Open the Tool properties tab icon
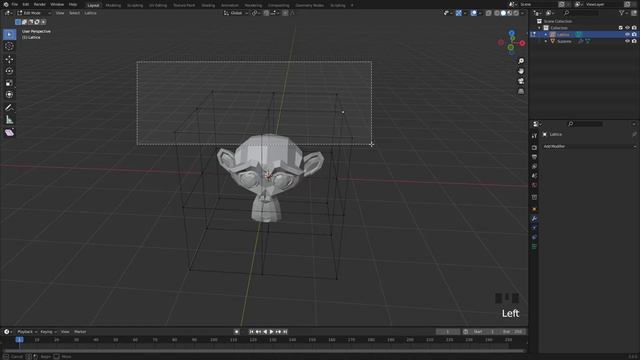 (534, 136)
